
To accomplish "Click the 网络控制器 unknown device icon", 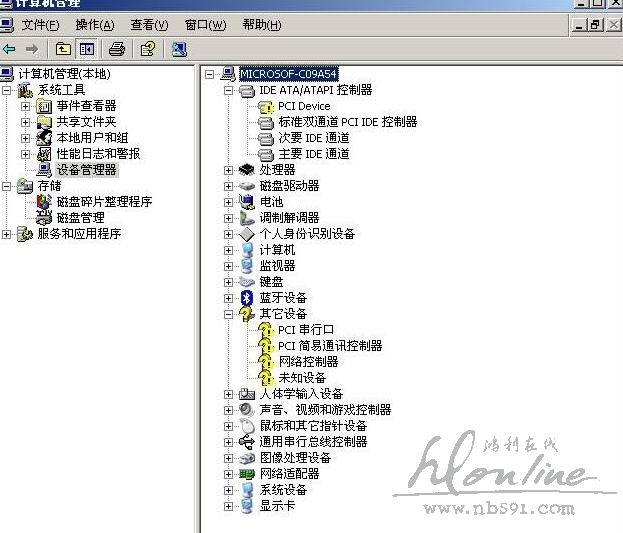I will coord(266,362).
